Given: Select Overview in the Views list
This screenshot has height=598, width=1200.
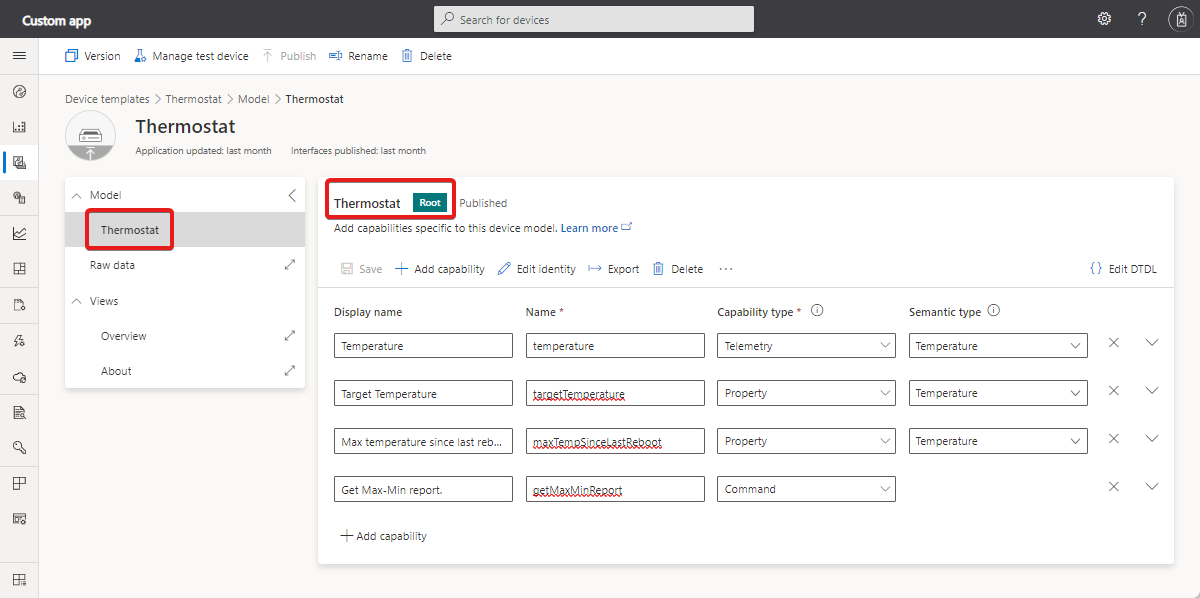Looking at the screenshot, I should coord(124,336).
